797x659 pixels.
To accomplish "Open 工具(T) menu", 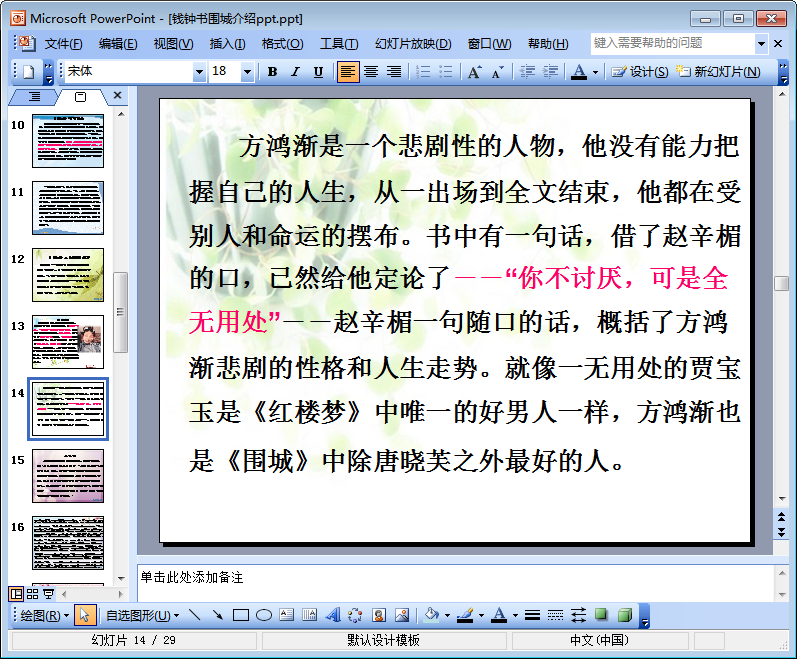I will pos(339,44).
